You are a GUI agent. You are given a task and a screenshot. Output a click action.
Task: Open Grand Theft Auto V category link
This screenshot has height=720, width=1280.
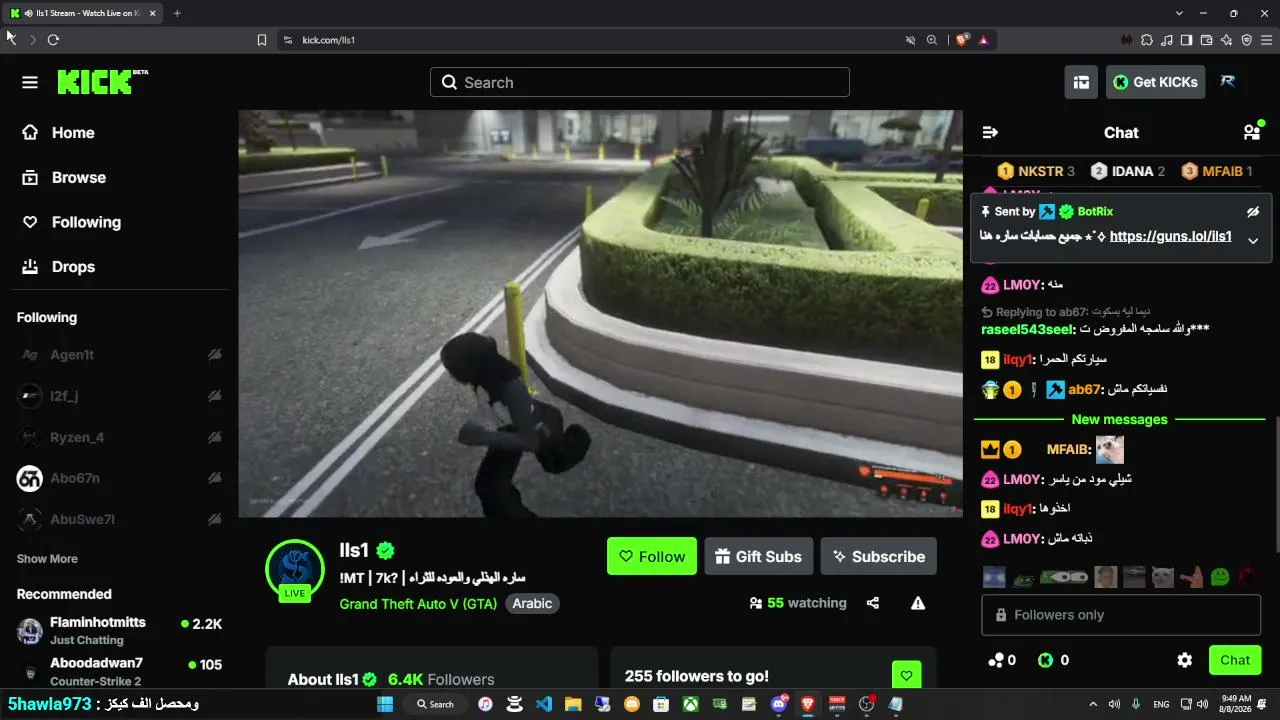[418, 604]
